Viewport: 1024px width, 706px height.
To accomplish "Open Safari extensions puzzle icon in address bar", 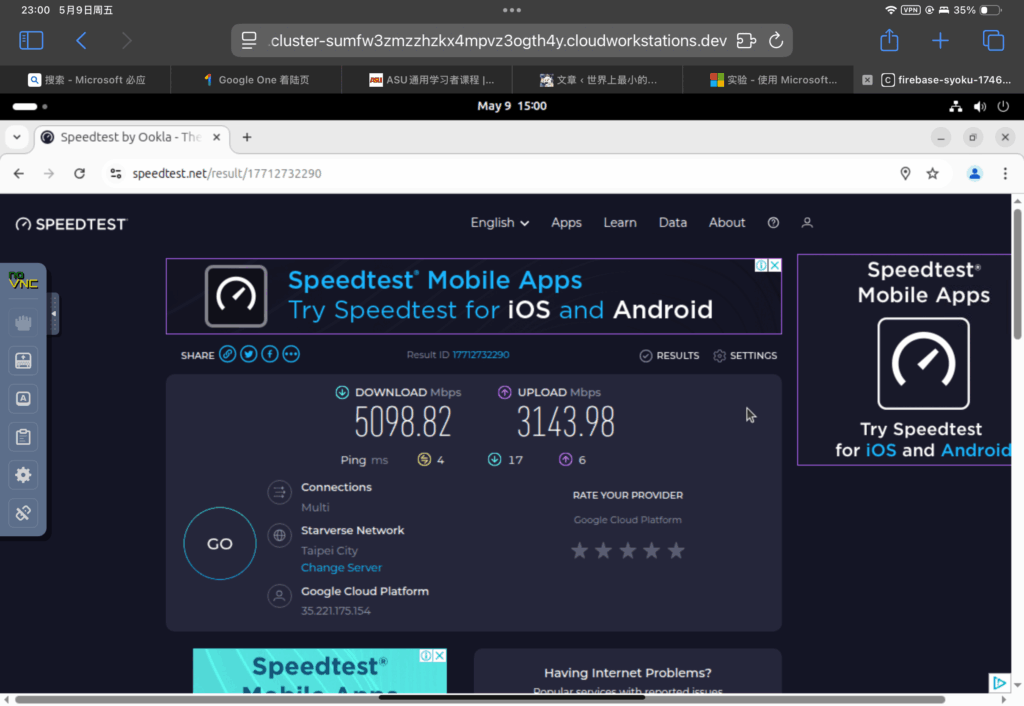I will tap(746, 40).
